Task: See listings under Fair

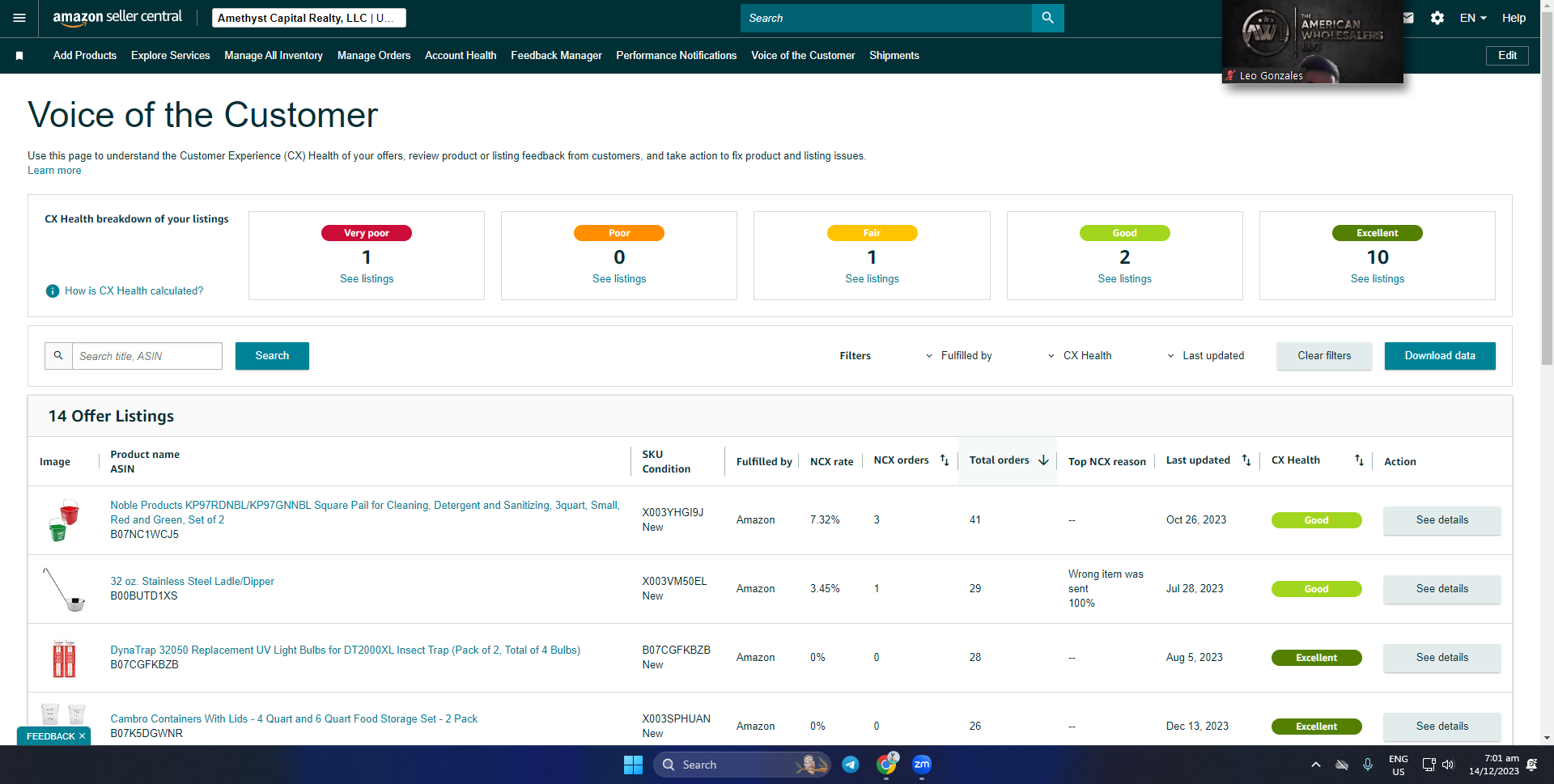Action: (x=872, y=279)
